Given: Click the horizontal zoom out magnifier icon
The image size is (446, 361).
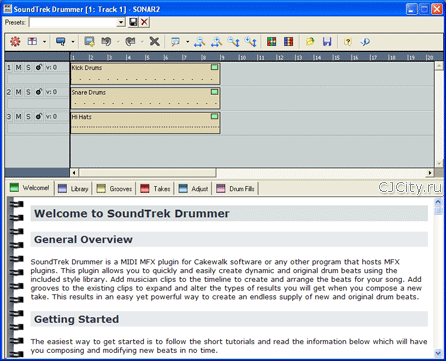Looking at the screenshot, I should (200, 42).
